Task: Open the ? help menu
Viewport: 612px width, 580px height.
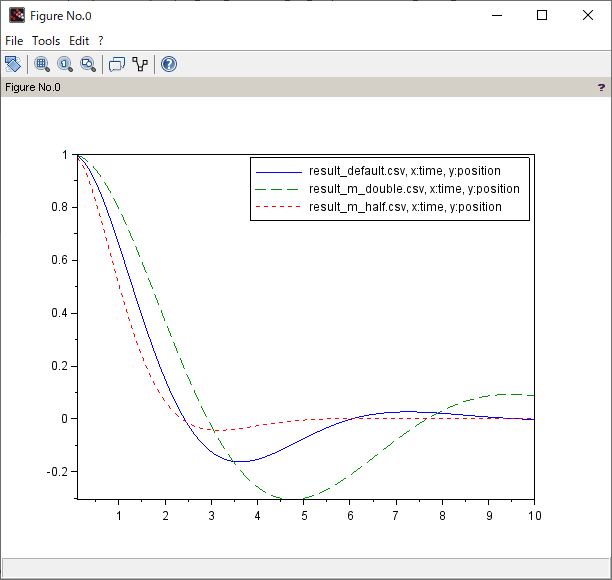Action: 101,41
